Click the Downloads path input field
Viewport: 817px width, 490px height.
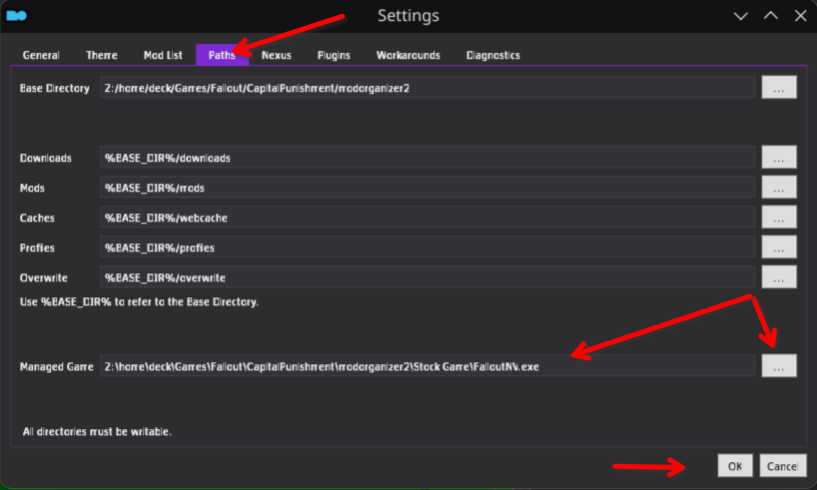pyautogui.click(x=426, y=158)
